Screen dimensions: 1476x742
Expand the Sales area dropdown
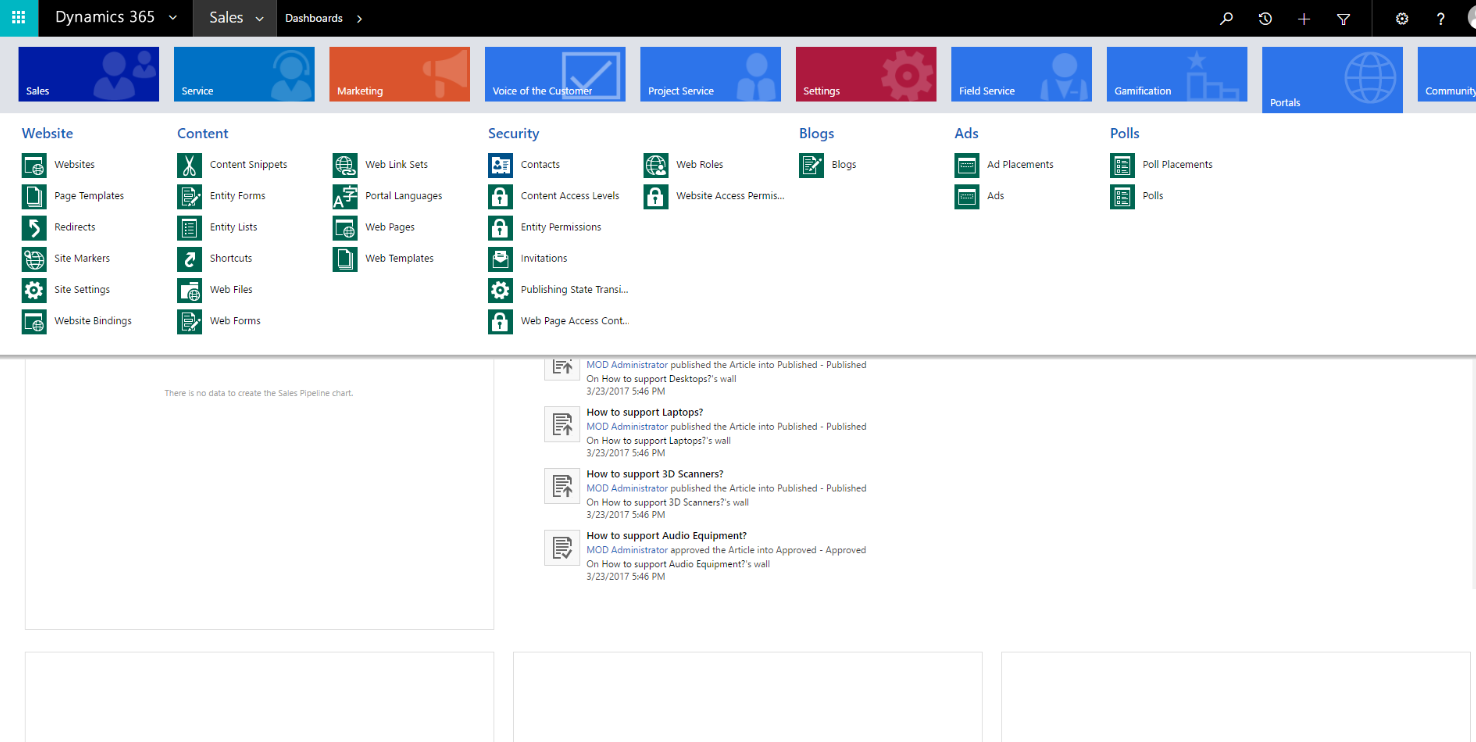[260, 19]
